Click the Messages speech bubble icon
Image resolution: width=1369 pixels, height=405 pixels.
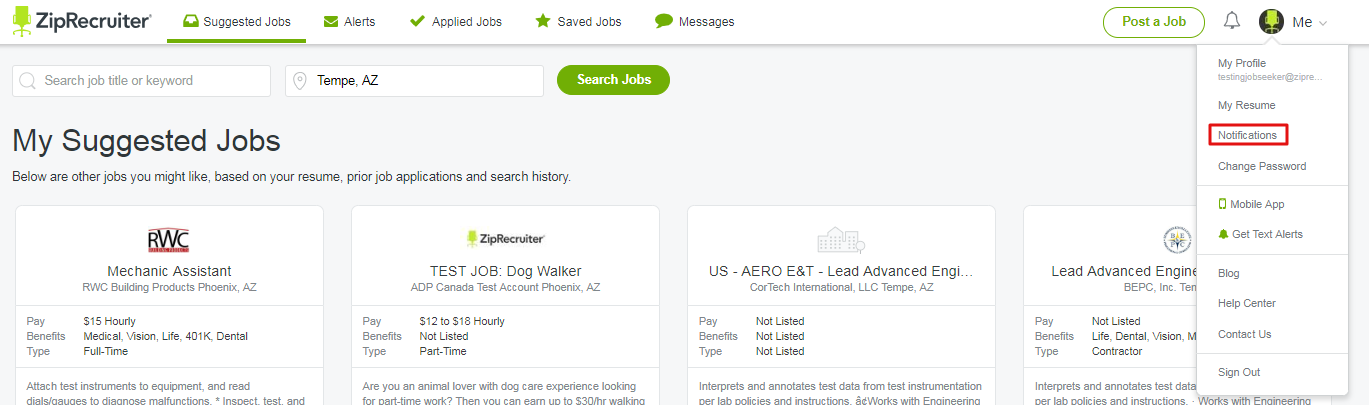[x=663, y=21]
